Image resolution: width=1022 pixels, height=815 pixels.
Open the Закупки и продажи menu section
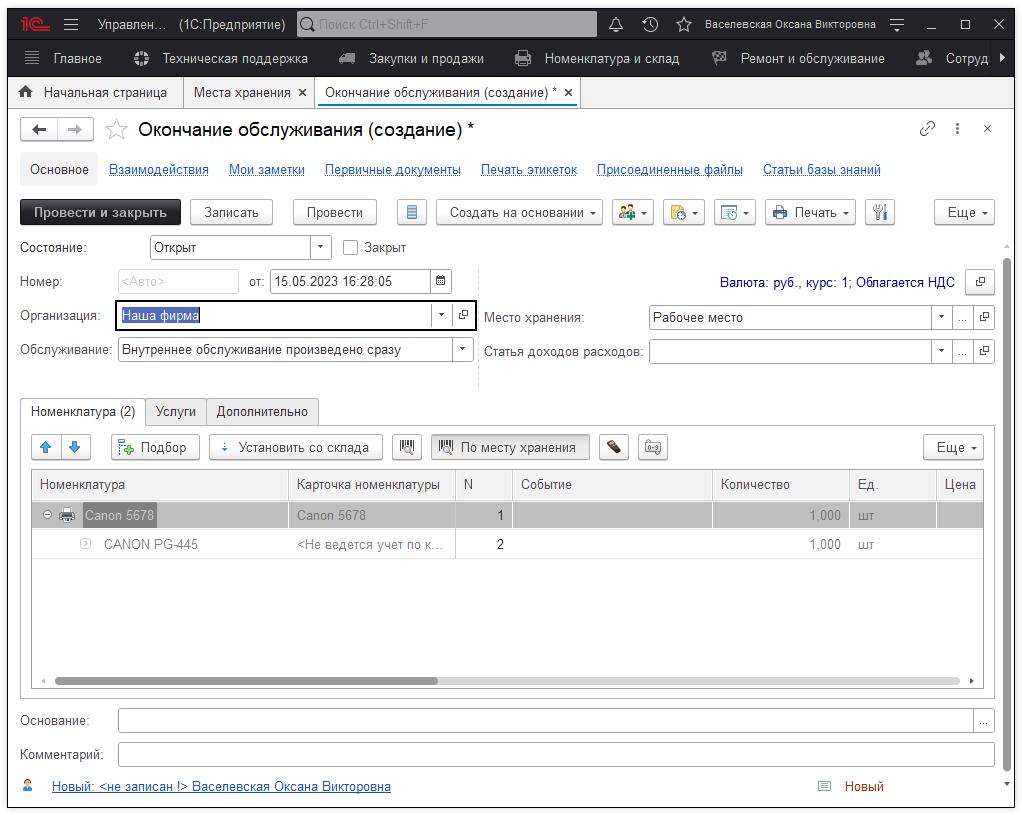(425, 58)
